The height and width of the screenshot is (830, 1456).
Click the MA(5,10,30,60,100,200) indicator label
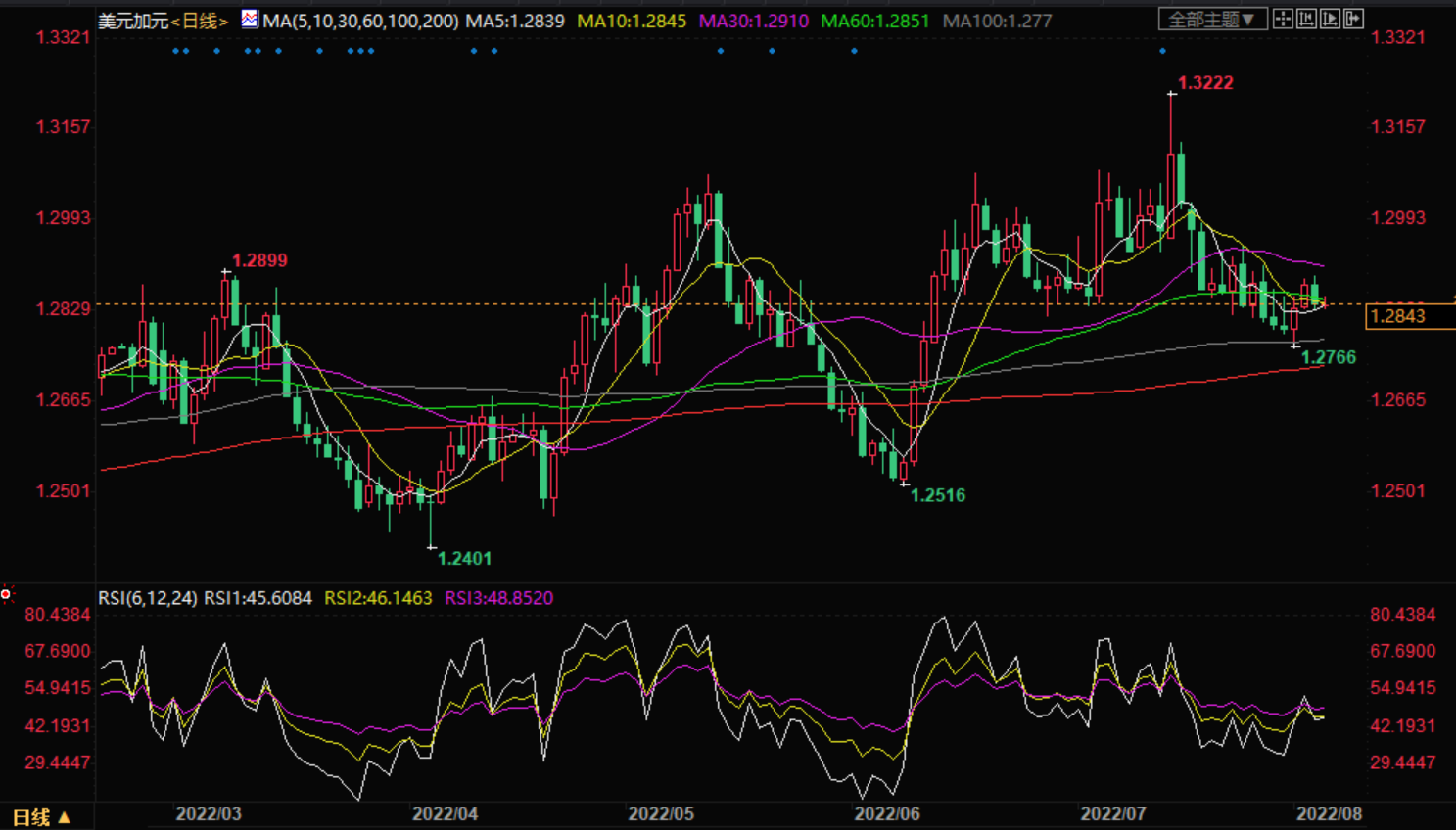359,21
